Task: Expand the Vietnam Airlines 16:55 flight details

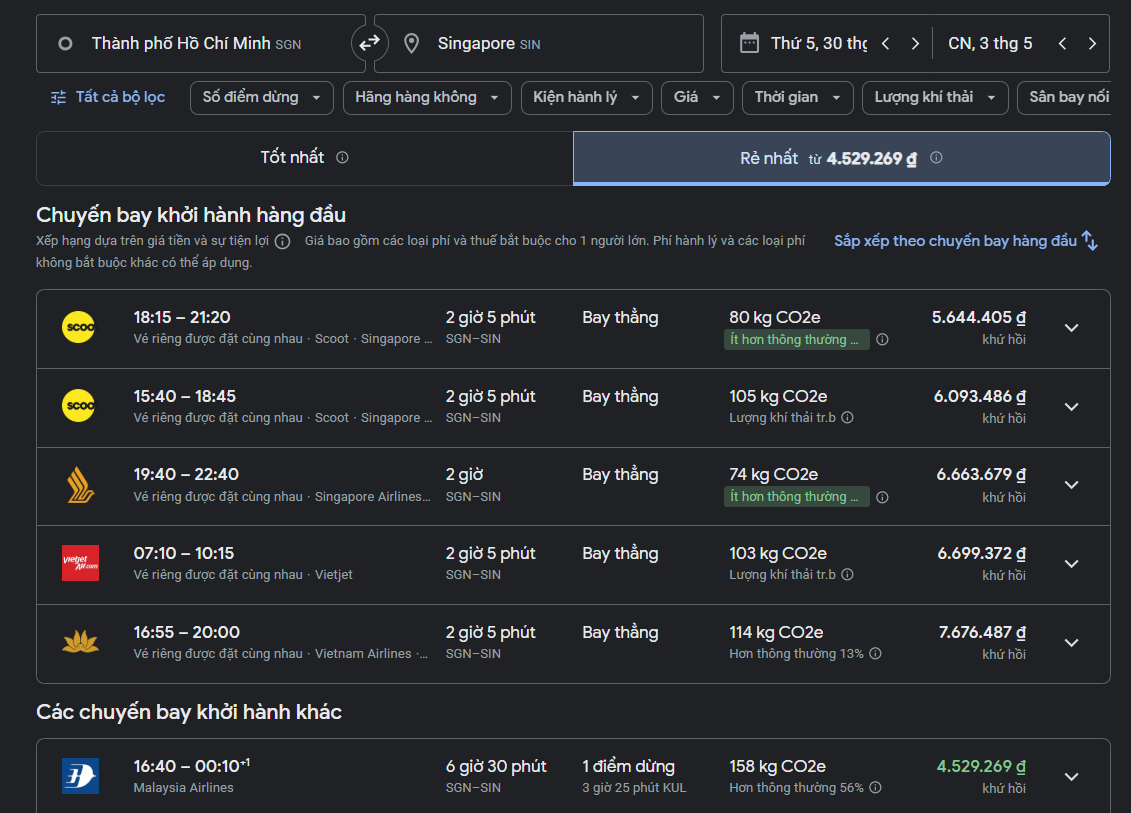Action: pyautogui.click(x=1071, y=643)
